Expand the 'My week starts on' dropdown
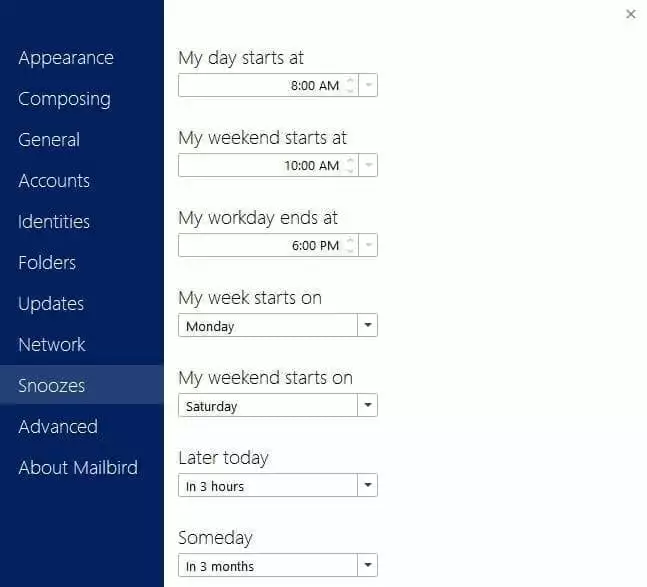The height and width of the screenshot is (587, 647). coord(368,326)
